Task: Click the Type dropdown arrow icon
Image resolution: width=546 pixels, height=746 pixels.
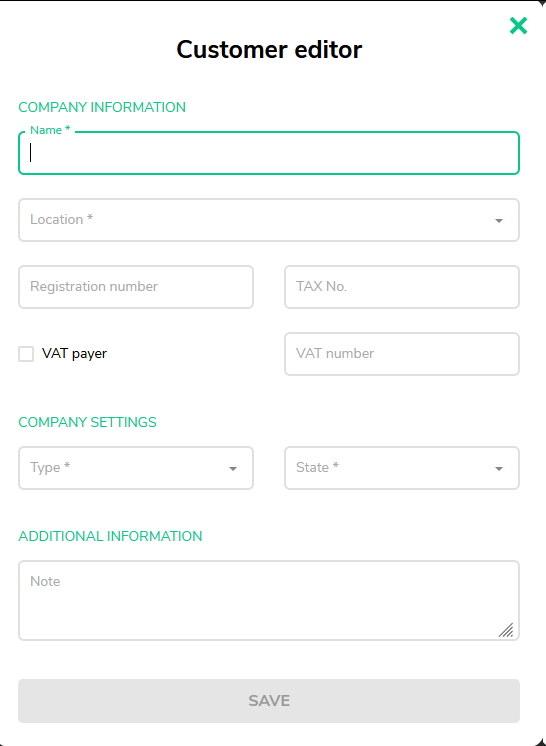Action: pos(233,469)
